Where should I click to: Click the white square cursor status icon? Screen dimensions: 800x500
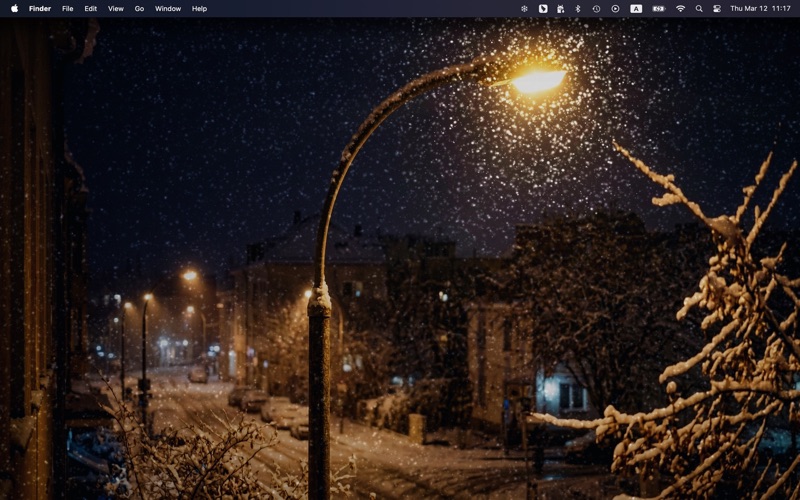tap(543, 8)
